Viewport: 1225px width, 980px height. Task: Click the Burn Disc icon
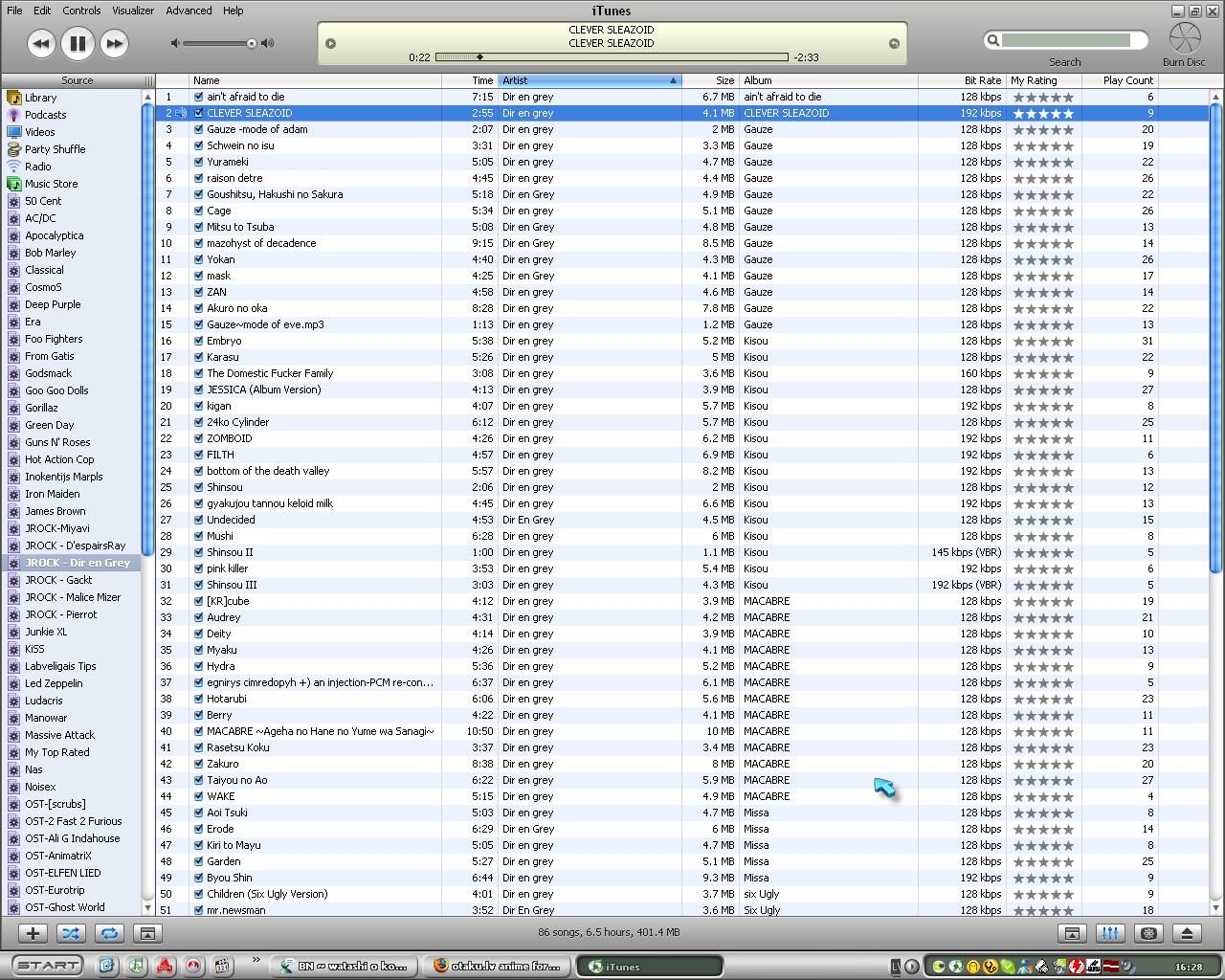pos(1185,38)
